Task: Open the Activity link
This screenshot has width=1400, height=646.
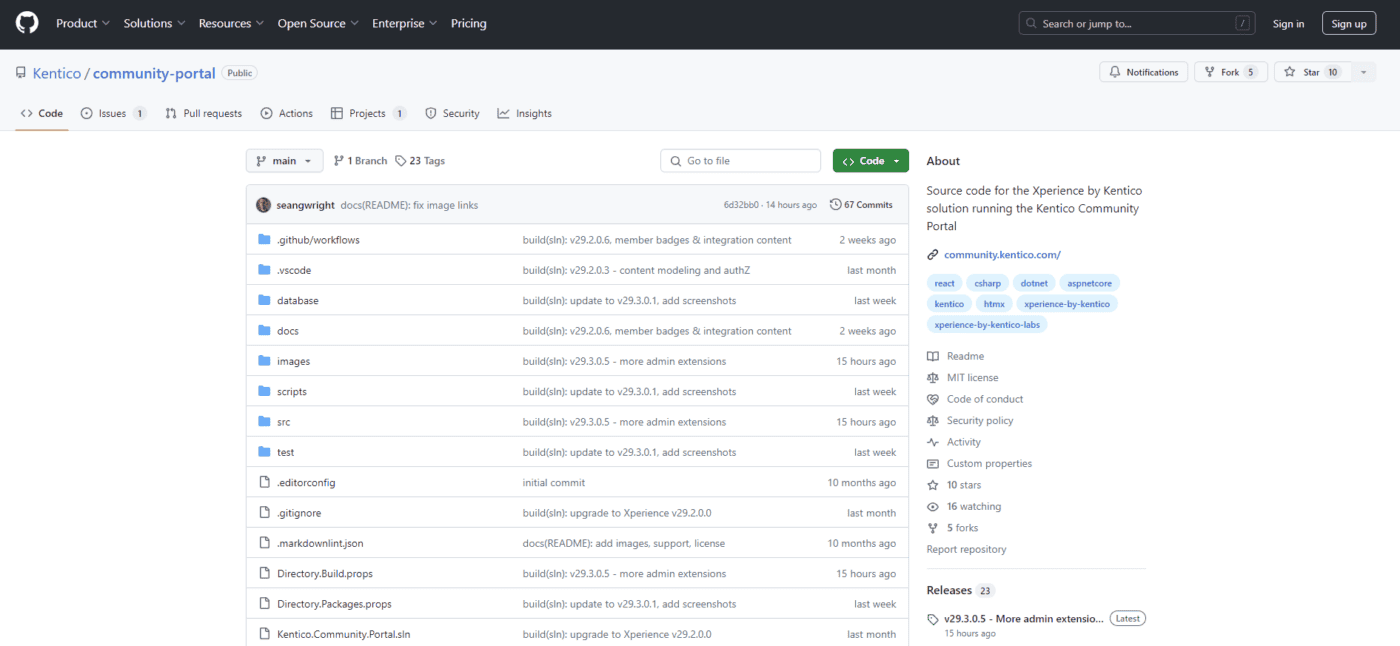Action: 954,442
